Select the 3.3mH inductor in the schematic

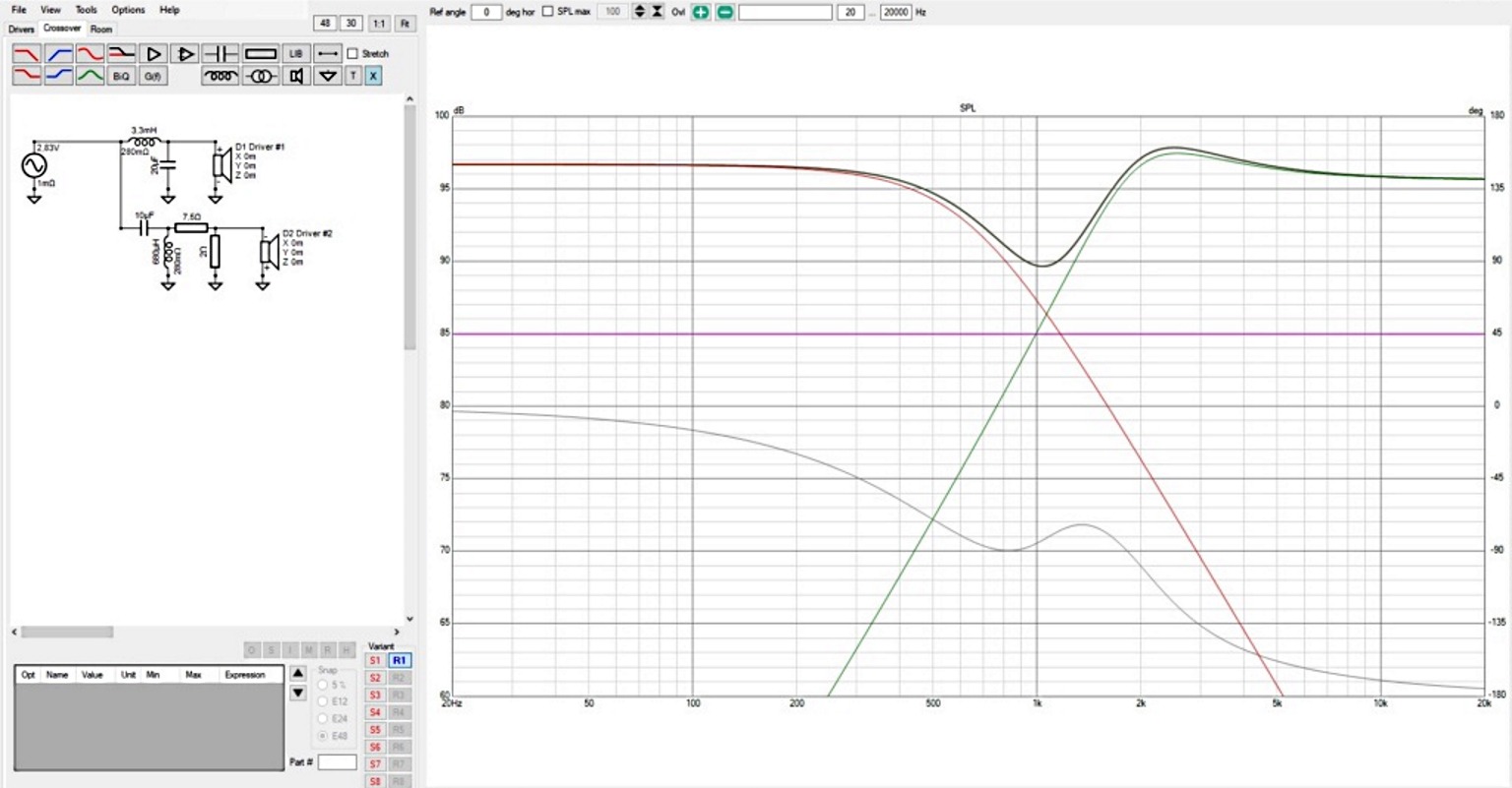(x=144, y=141)
